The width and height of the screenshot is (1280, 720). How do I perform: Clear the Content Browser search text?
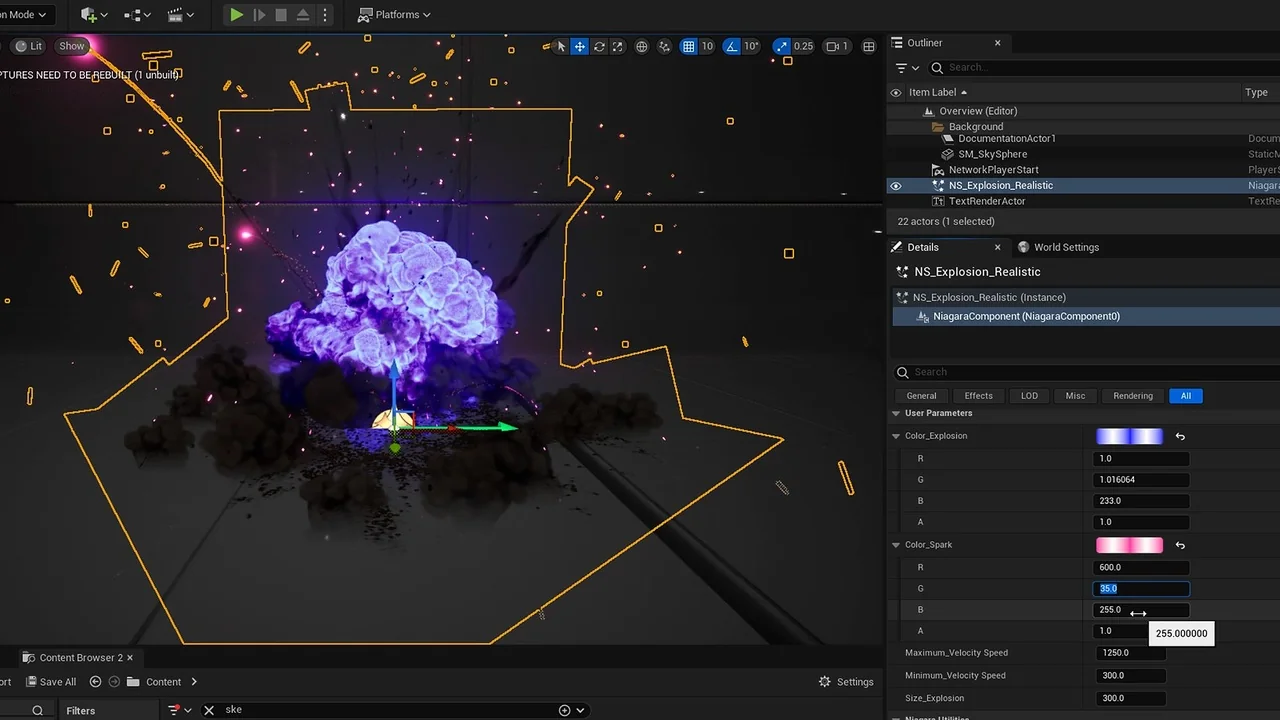209,710
